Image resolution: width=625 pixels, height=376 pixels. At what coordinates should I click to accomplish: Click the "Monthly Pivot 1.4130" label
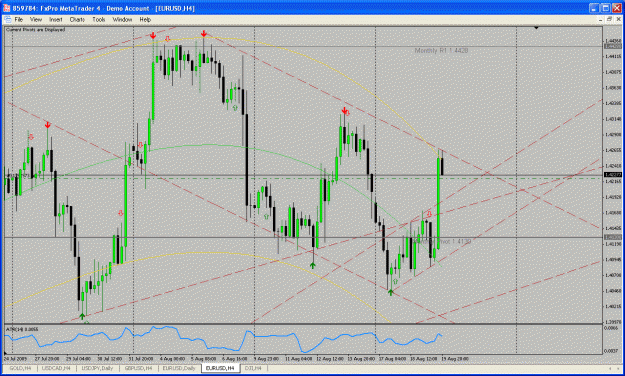tap(442, 242)
